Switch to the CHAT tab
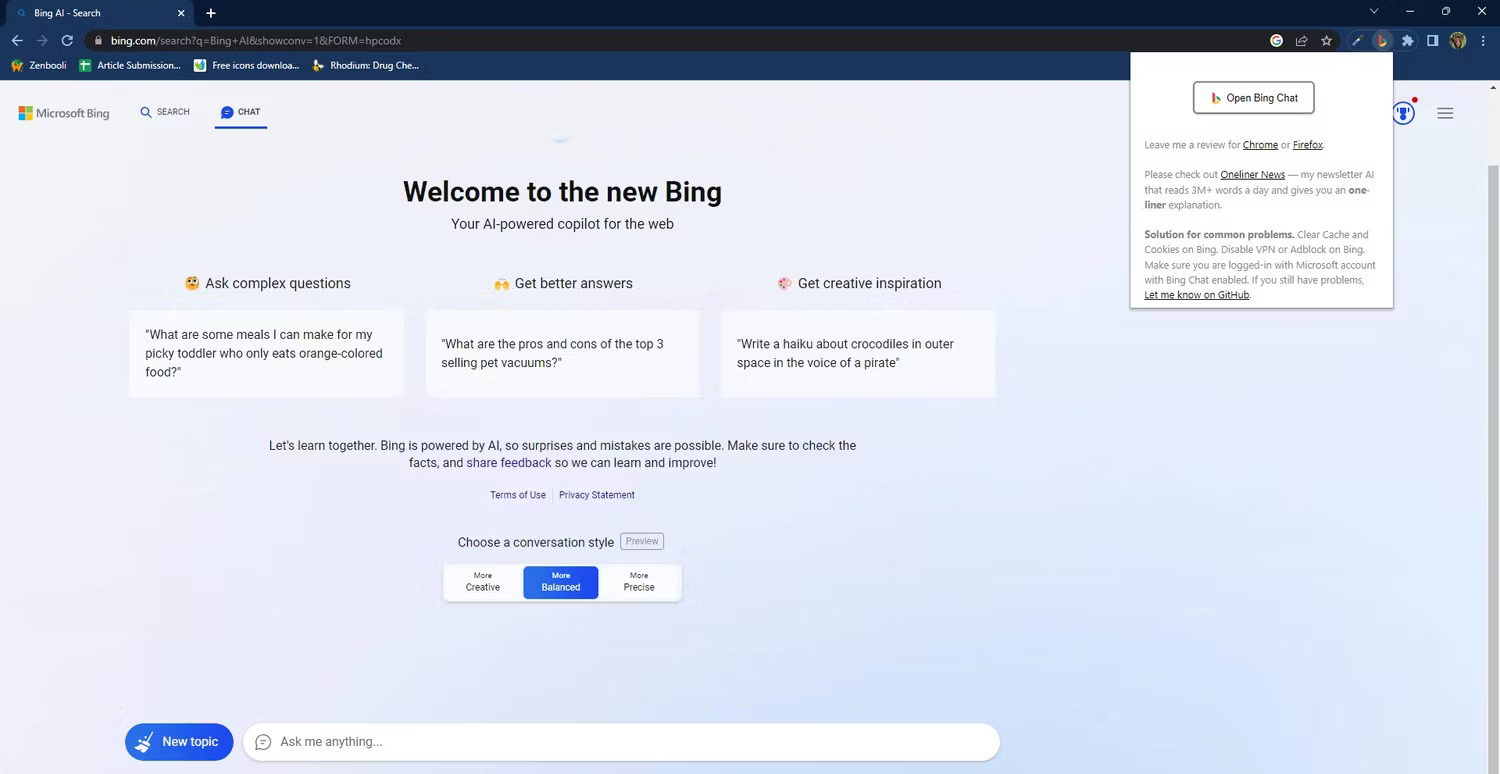This screenshot has width=1500, height=774. coord(241,112)
